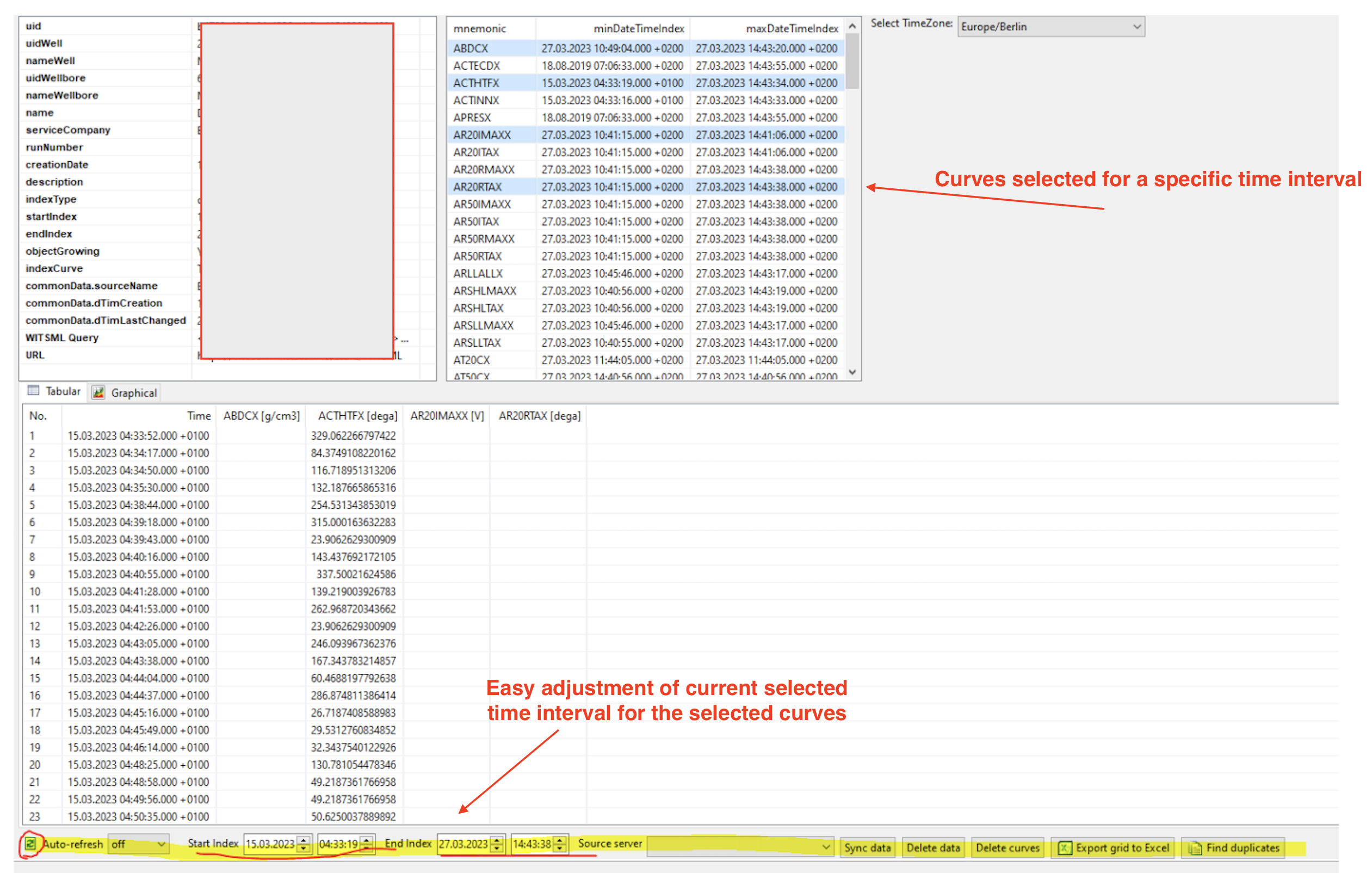Click the auto-refresh icon at bottom left
This screenshot has width=1372, height=873.
32,845
